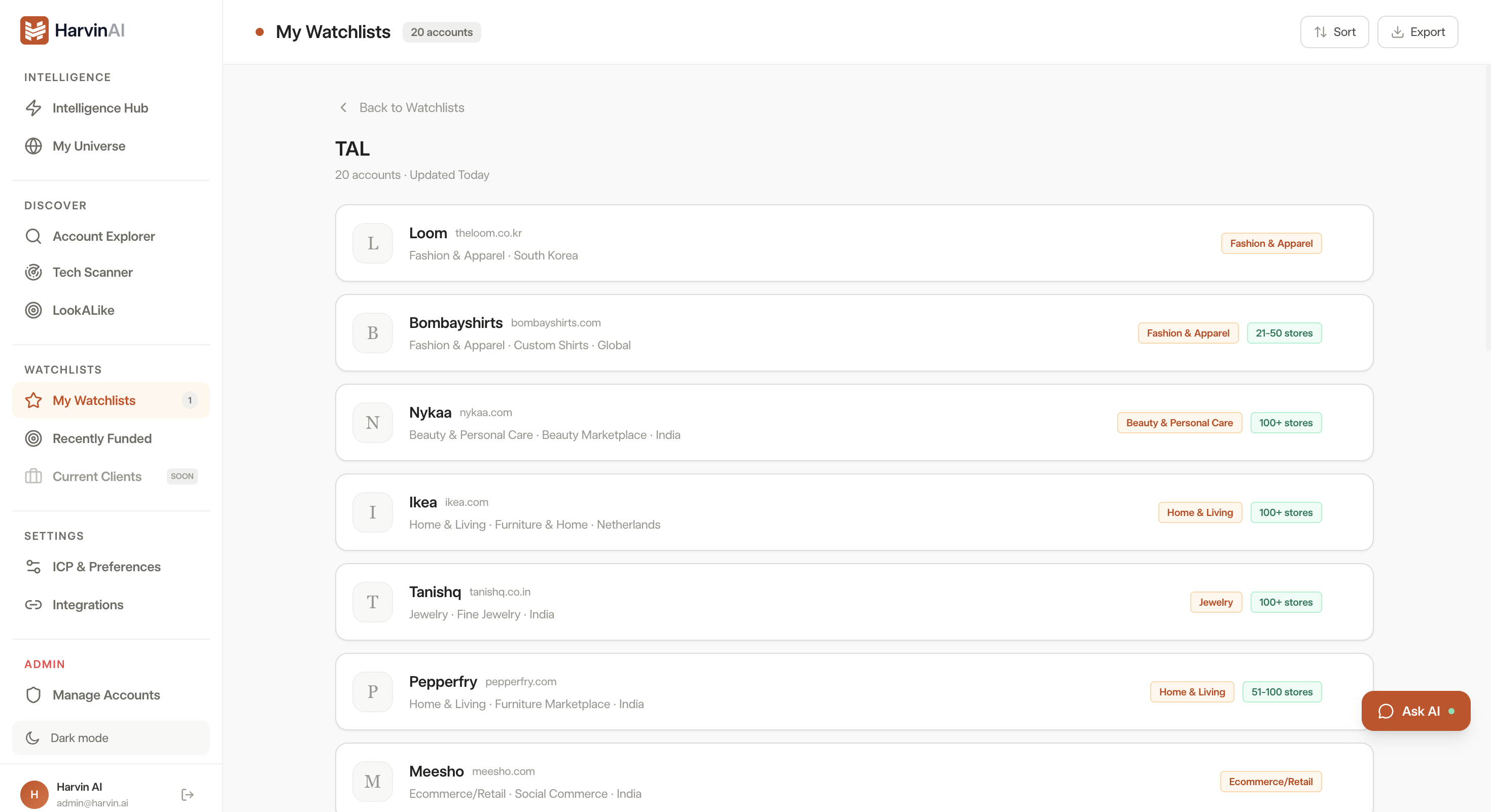The height and width of the screenshot is (812, 1491).
Task: Open Manage Accounts via the shield icon
Action: coord(33,694)
